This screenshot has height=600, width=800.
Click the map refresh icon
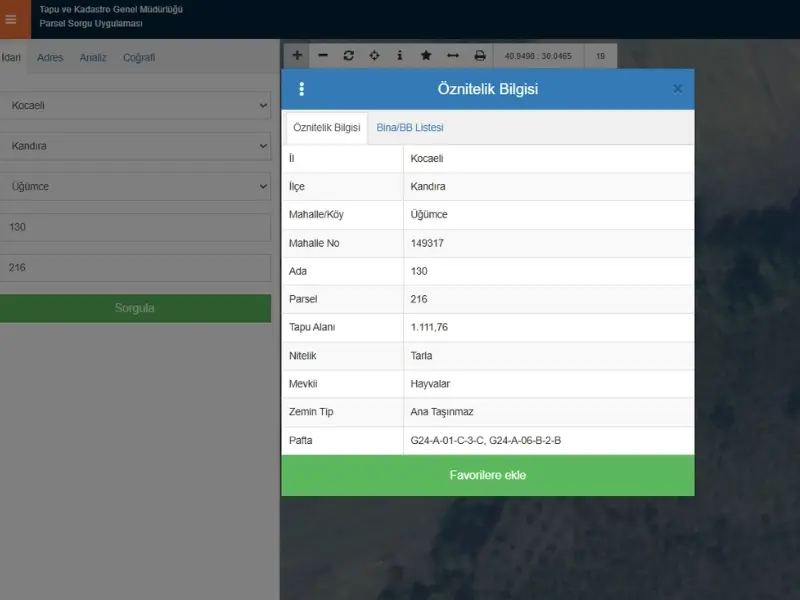pyautogui.click(x=348, y=56)
